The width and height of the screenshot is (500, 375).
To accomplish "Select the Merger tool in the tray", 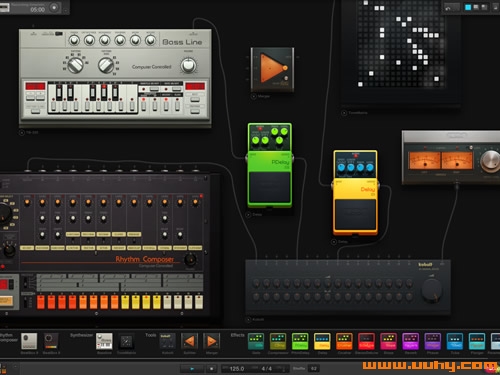I will (212, 341).
